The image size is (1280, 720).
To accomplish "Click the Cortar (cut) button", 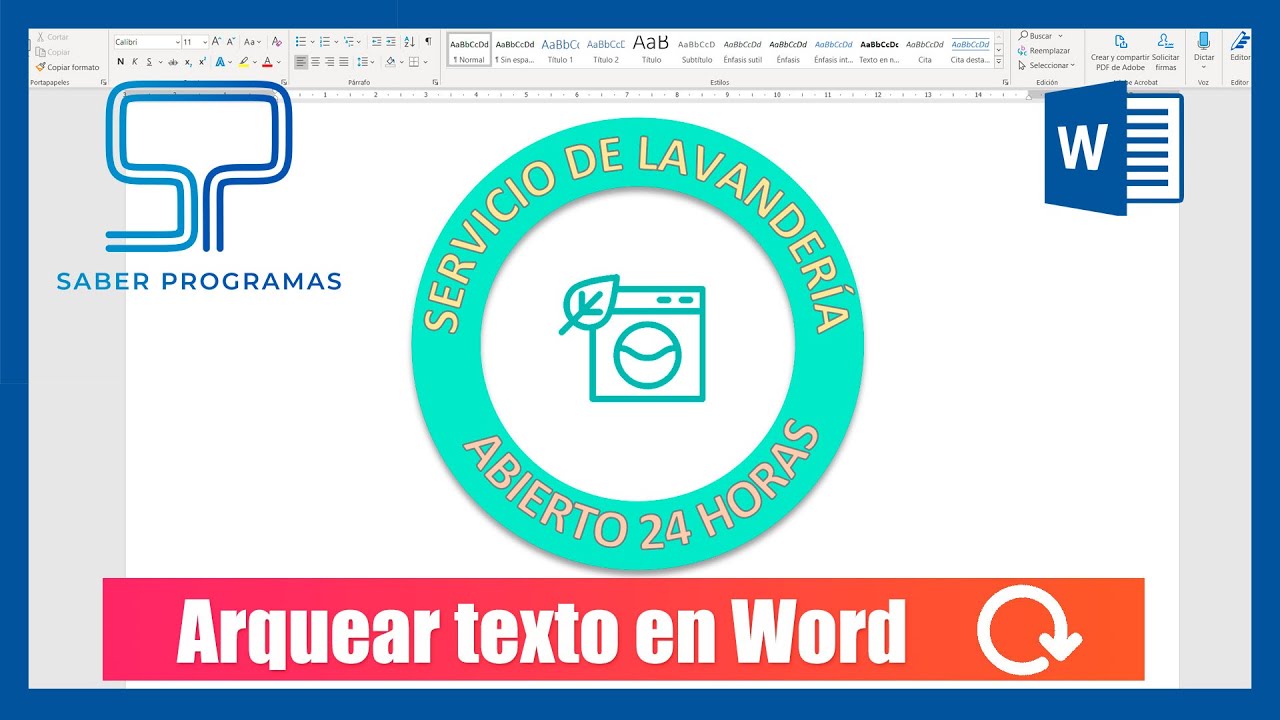I will 52,37.
